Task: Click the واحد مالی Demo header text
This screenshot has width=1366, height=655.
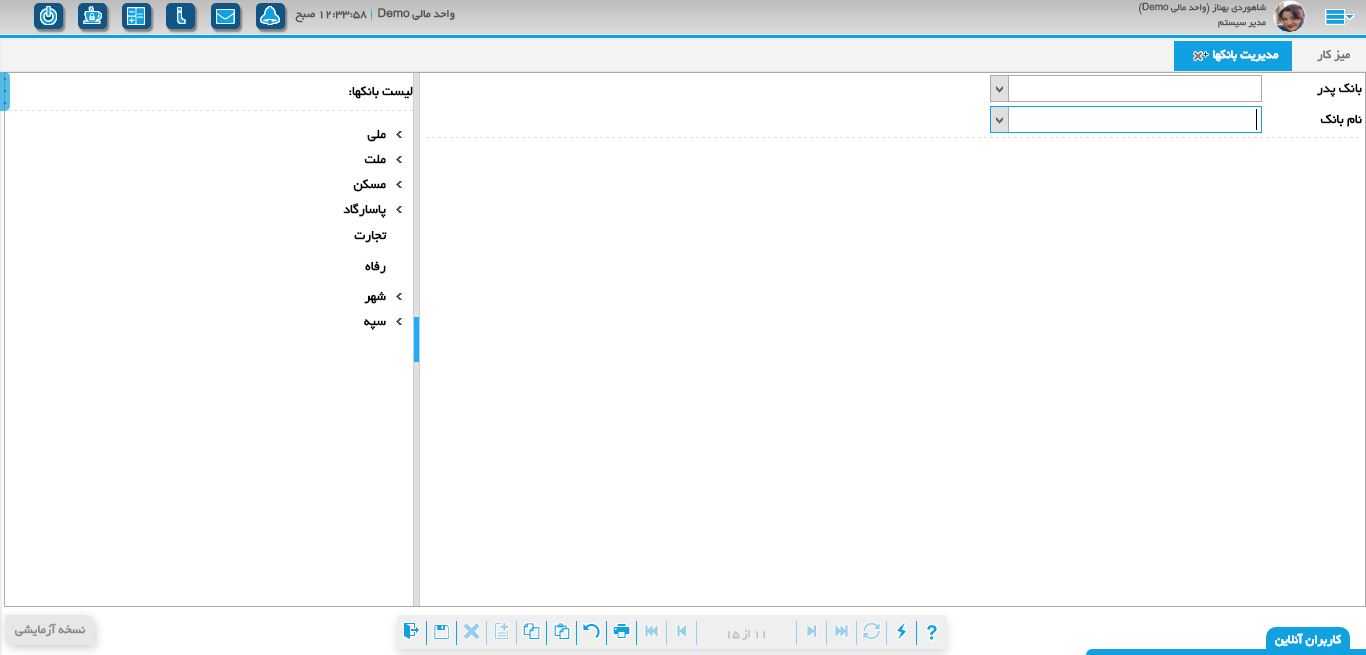Action: point(416,14)
